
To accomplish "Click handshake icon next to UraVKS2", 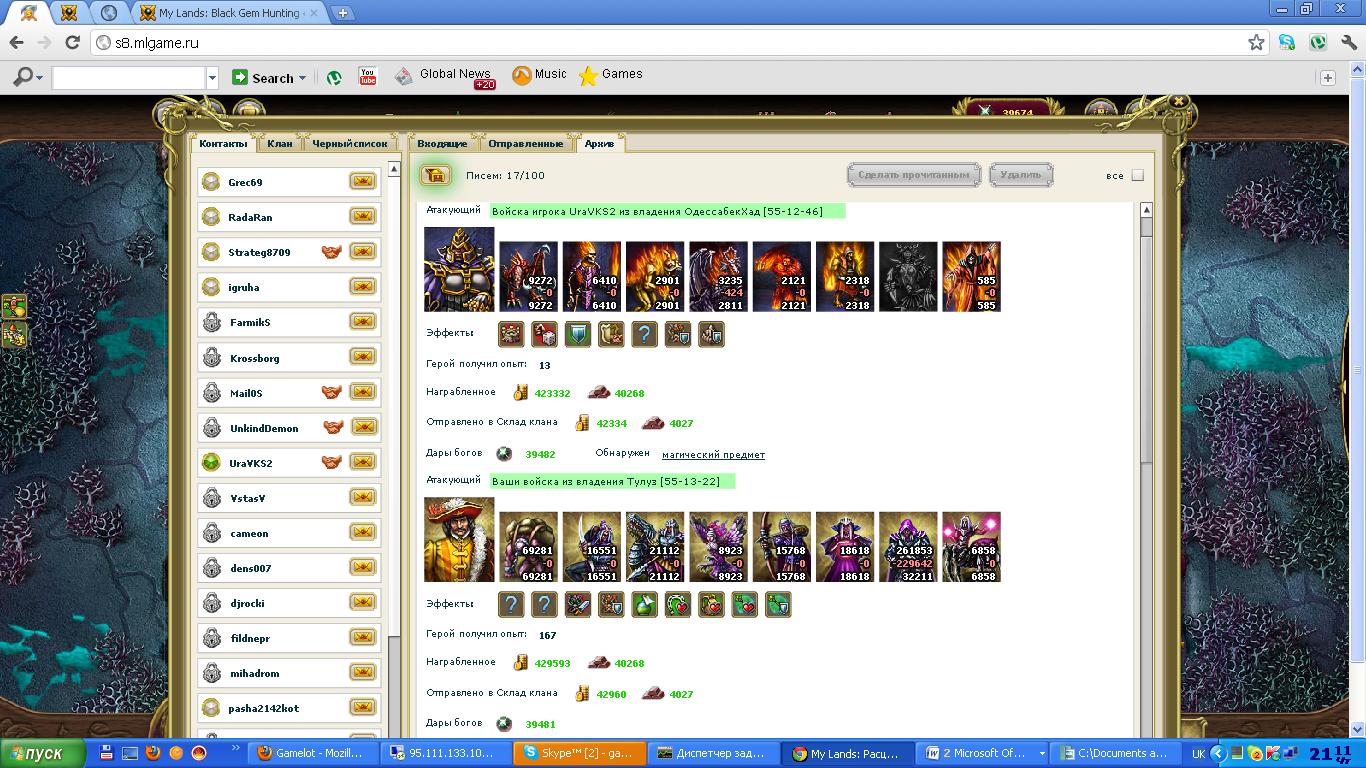I will tap(332, 462).
